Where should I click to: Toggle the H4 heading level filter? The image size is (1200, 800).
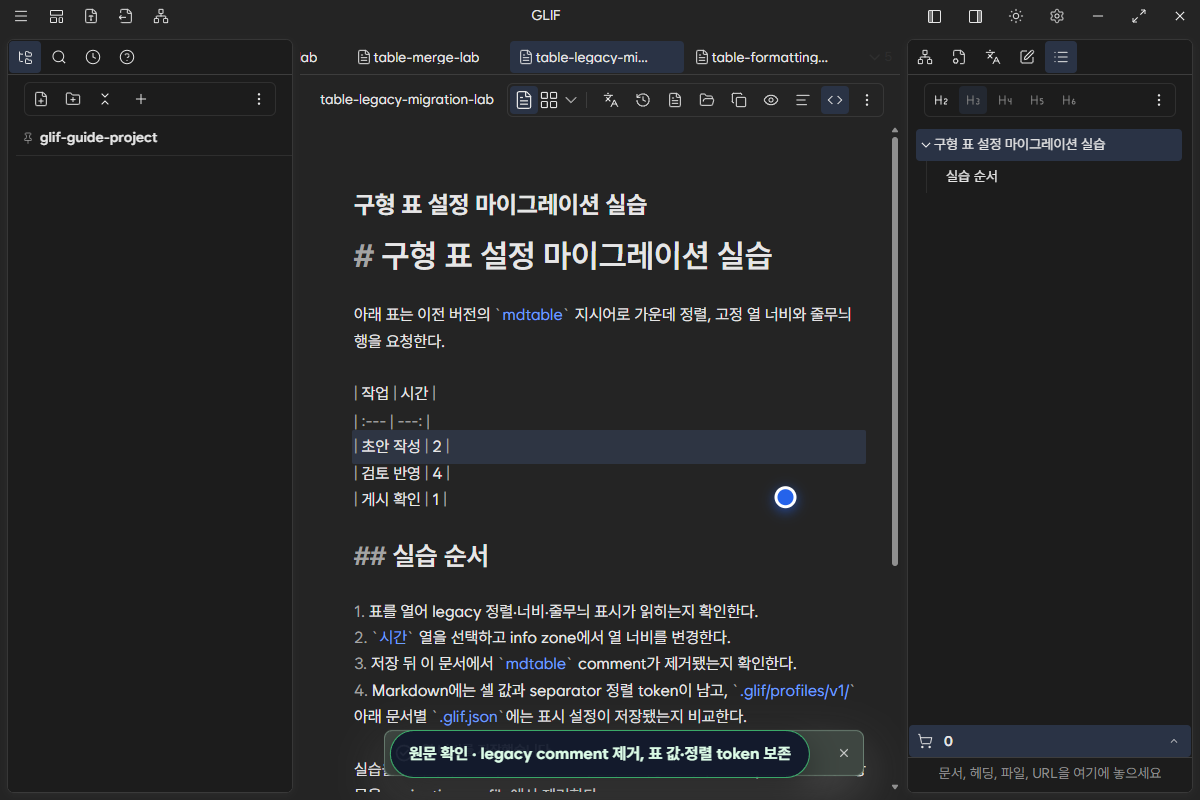tap(1005, 100)
